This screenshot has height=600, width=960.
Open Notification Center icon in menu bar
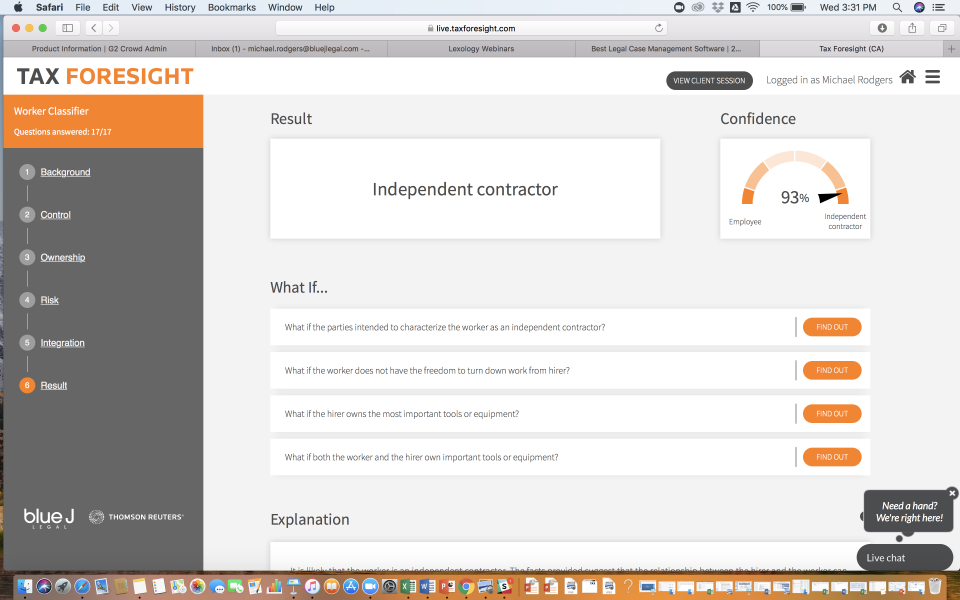[939, 7]
